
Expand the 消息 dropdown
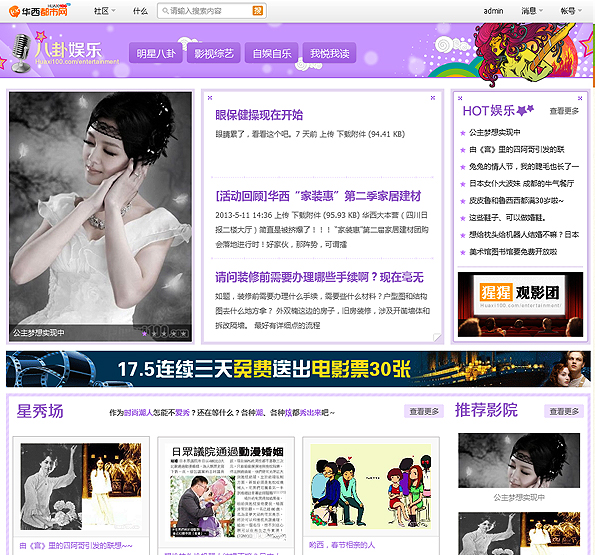pos(532,11)
